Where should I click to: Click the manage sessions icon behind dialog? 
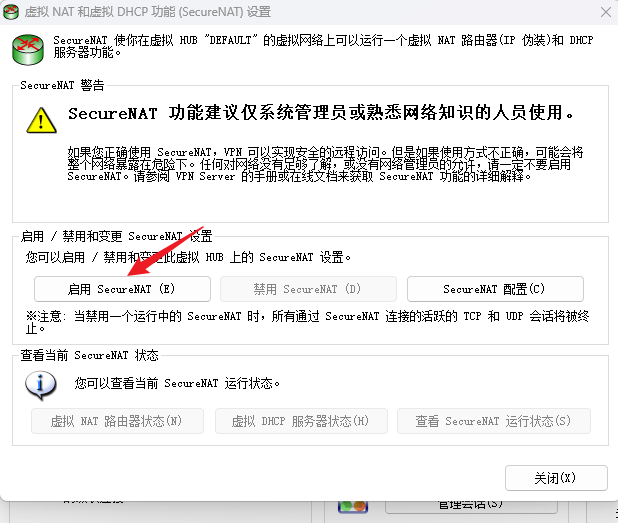tap(352, 507)
